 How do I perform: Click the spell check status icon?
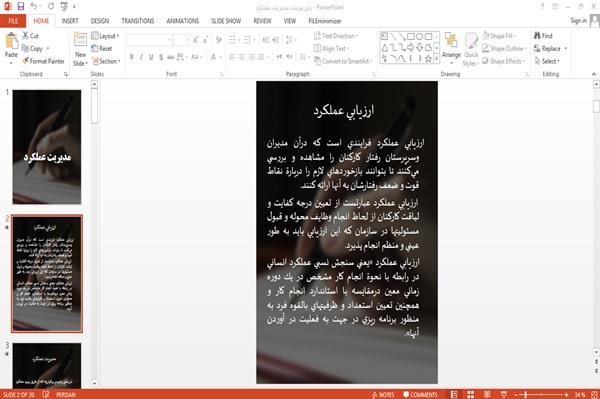[x=46, y=395]
